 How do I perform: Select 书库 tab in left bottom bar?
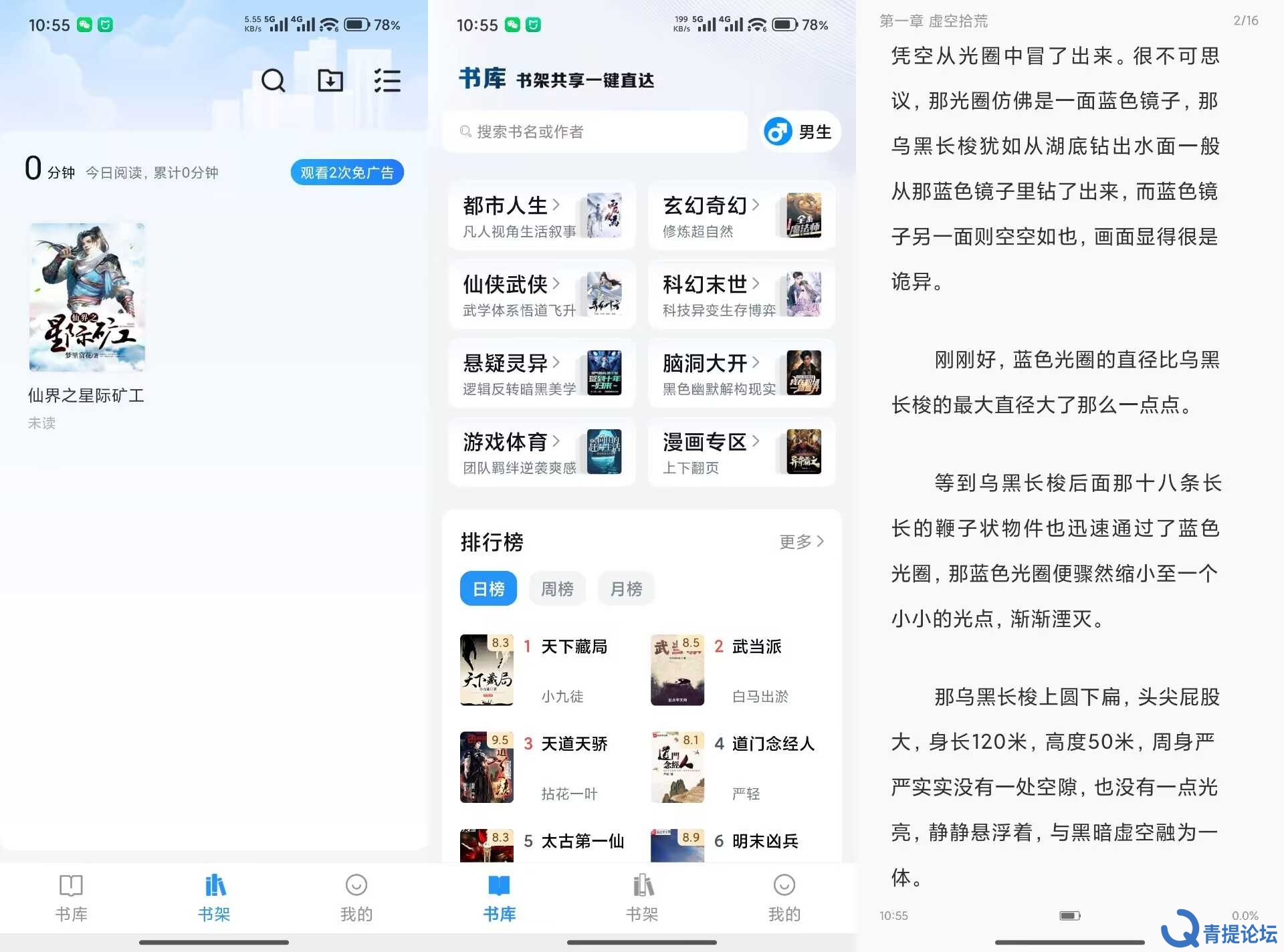[x=71, y=898]
